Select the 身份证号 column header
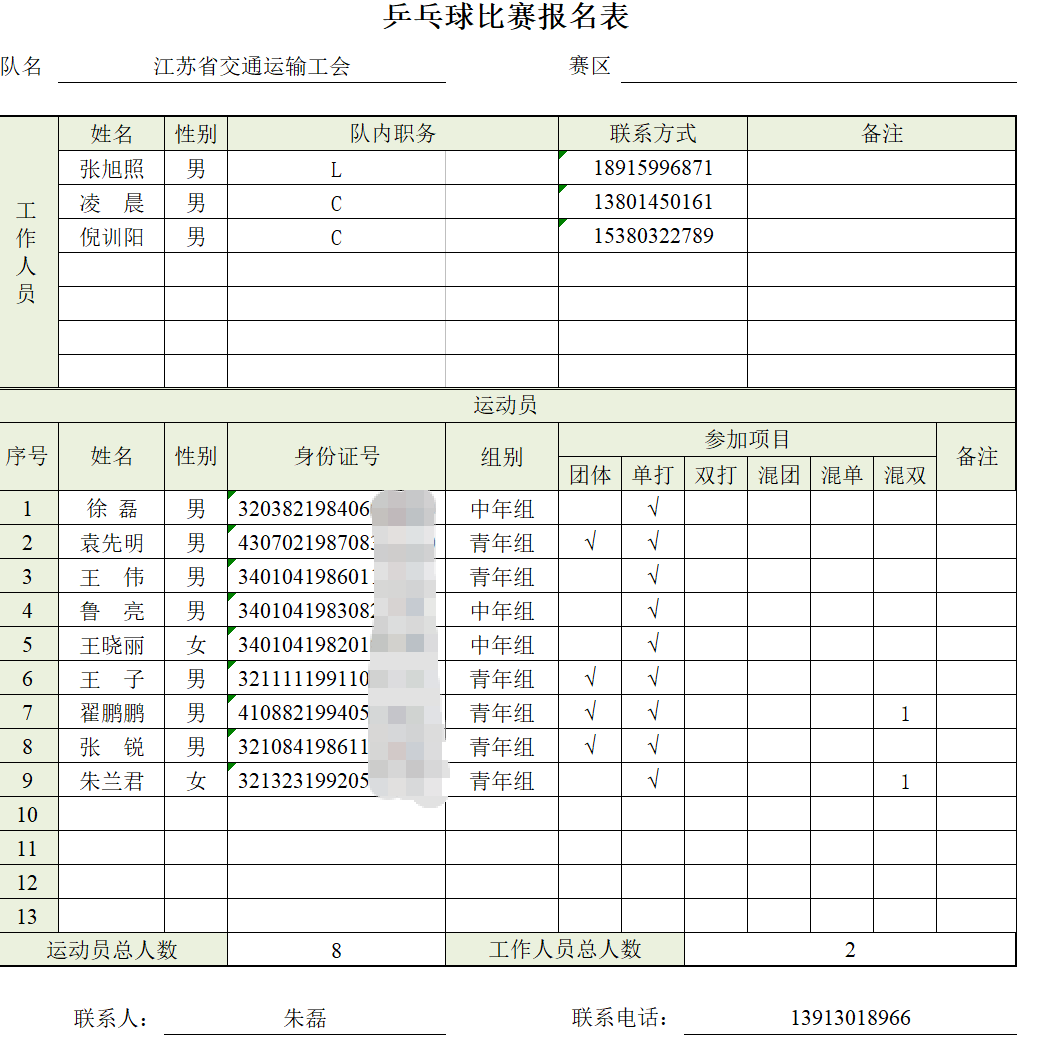The image size is (1044, 1042). (x=337, y=457)
